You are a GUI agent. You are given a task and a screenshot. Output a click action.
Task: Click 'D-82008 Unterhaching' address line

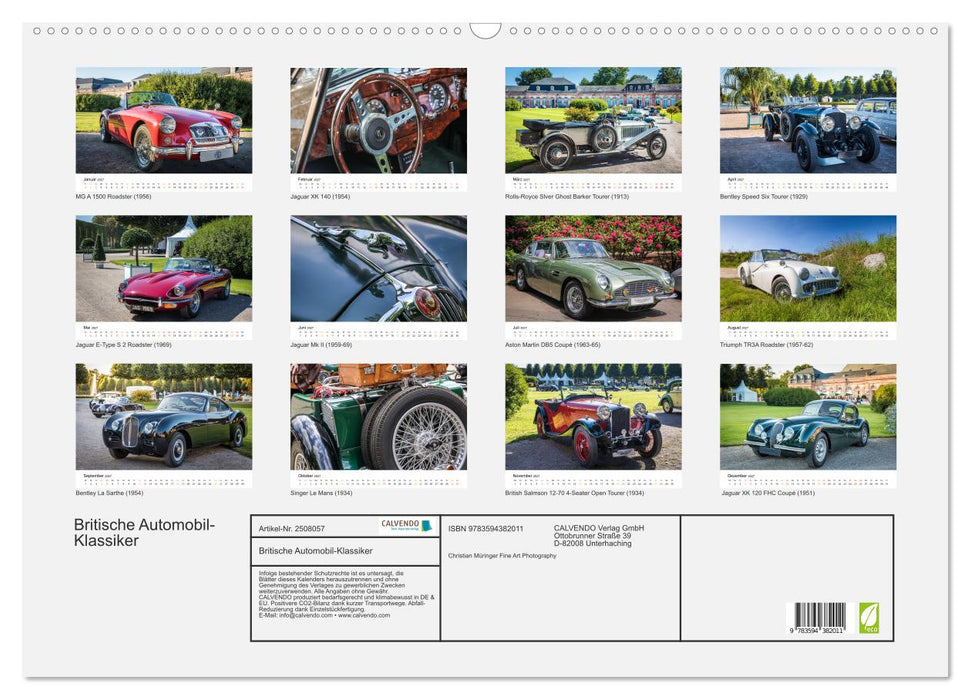pos(593,543)
